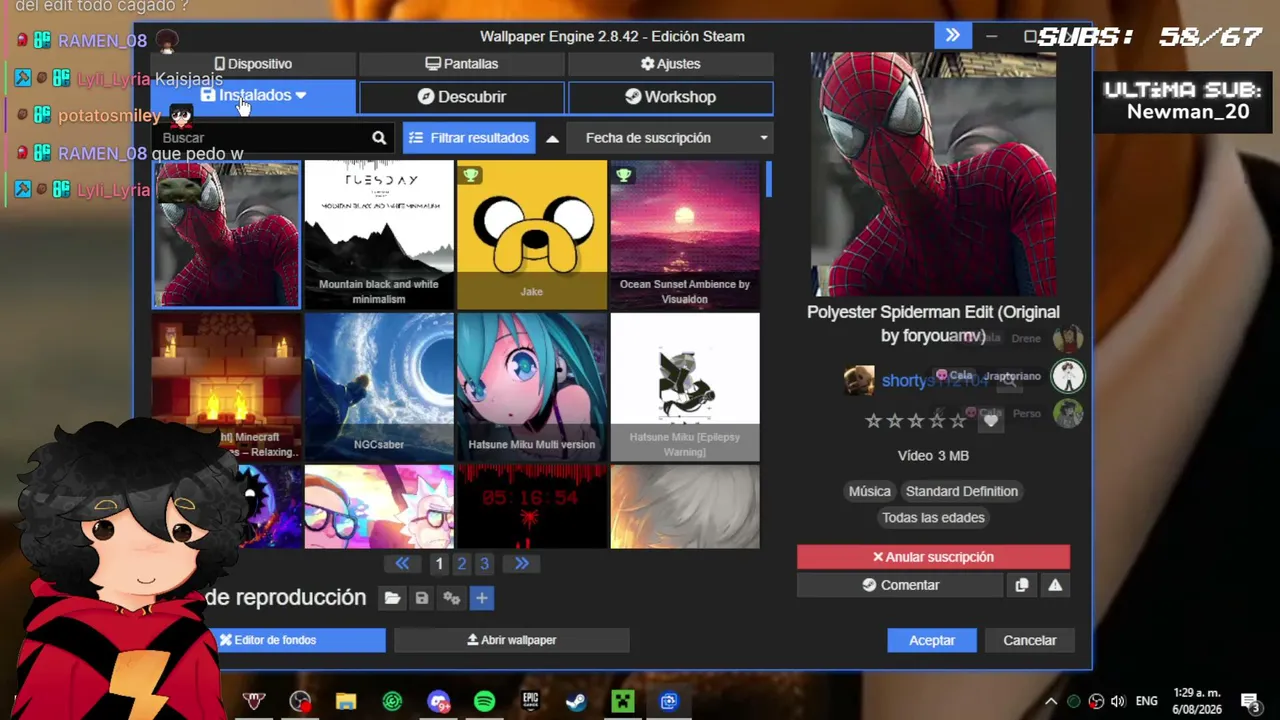Image resolution: width=1280 pixels, height=720 pixels.
Task: Rate the wallpaper one star
Action: pos(874,421)
